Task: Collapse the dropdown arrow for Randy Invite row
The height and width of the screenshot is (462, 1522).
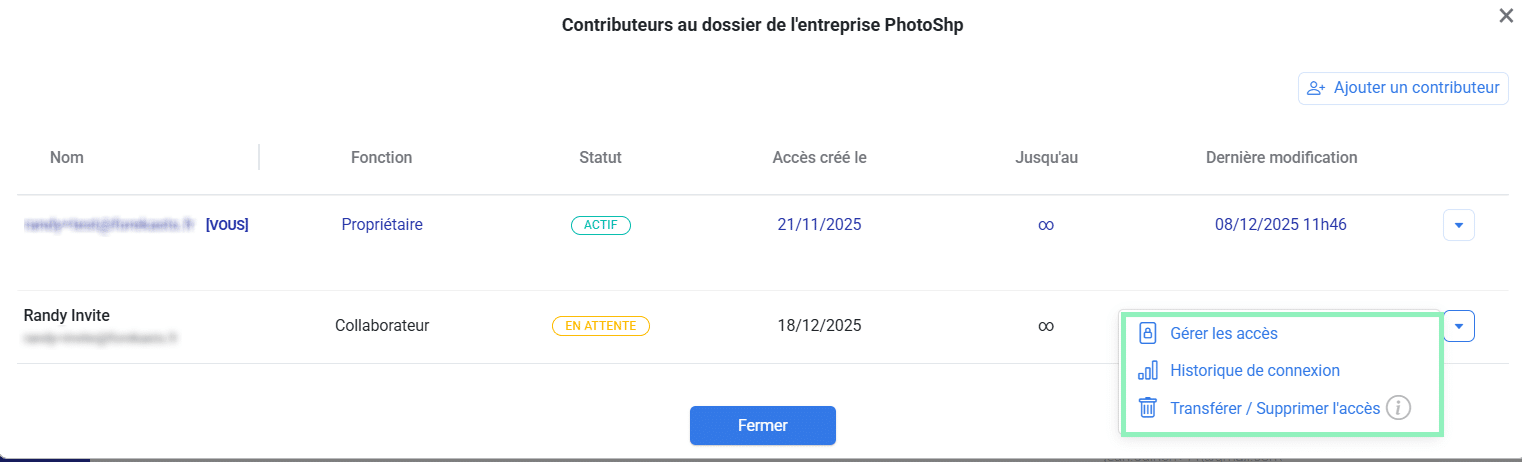Action: click(1458, 326)
